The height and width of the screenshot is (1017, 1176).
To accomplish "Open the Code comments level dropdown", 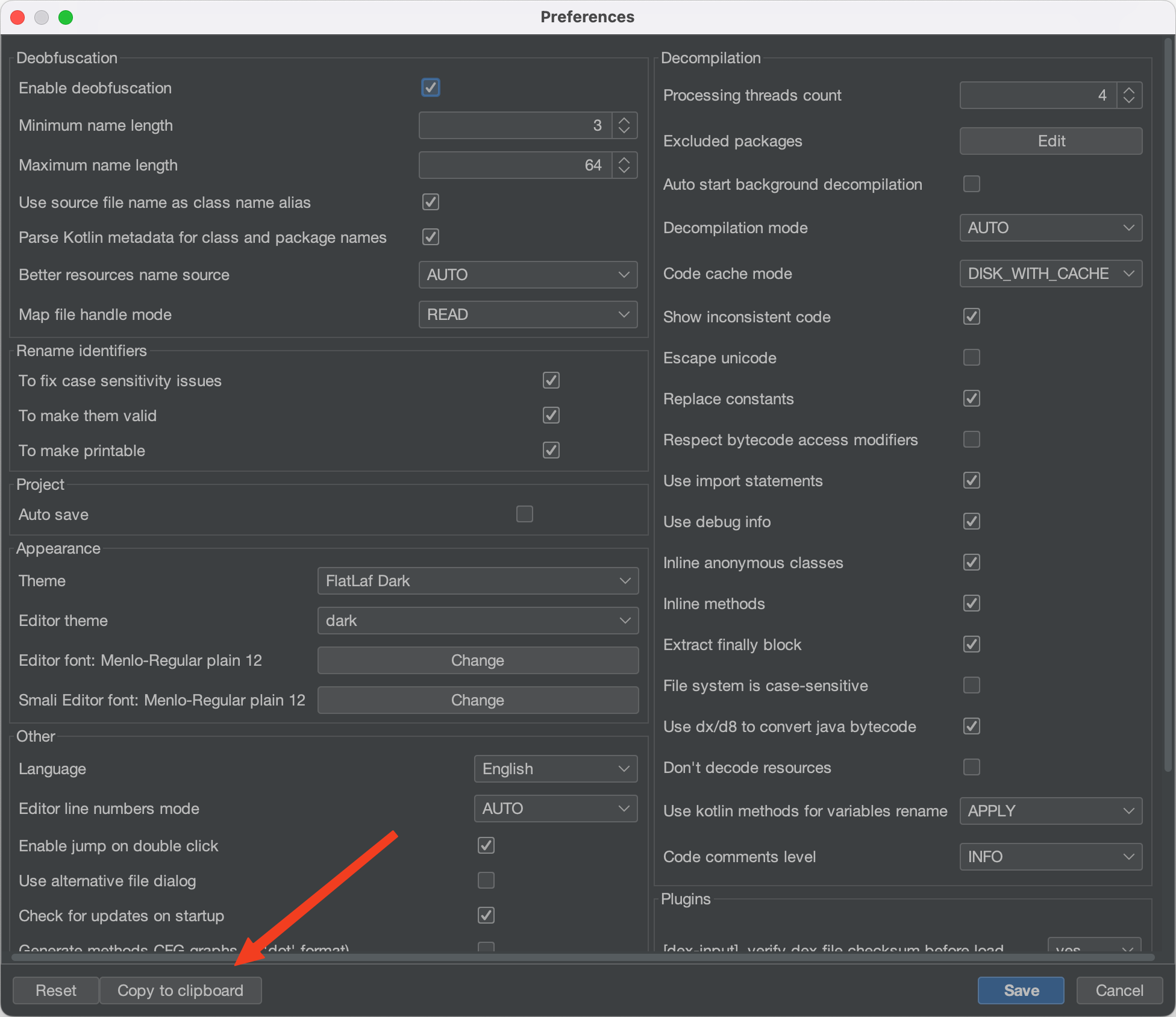I will [1050, 857].
